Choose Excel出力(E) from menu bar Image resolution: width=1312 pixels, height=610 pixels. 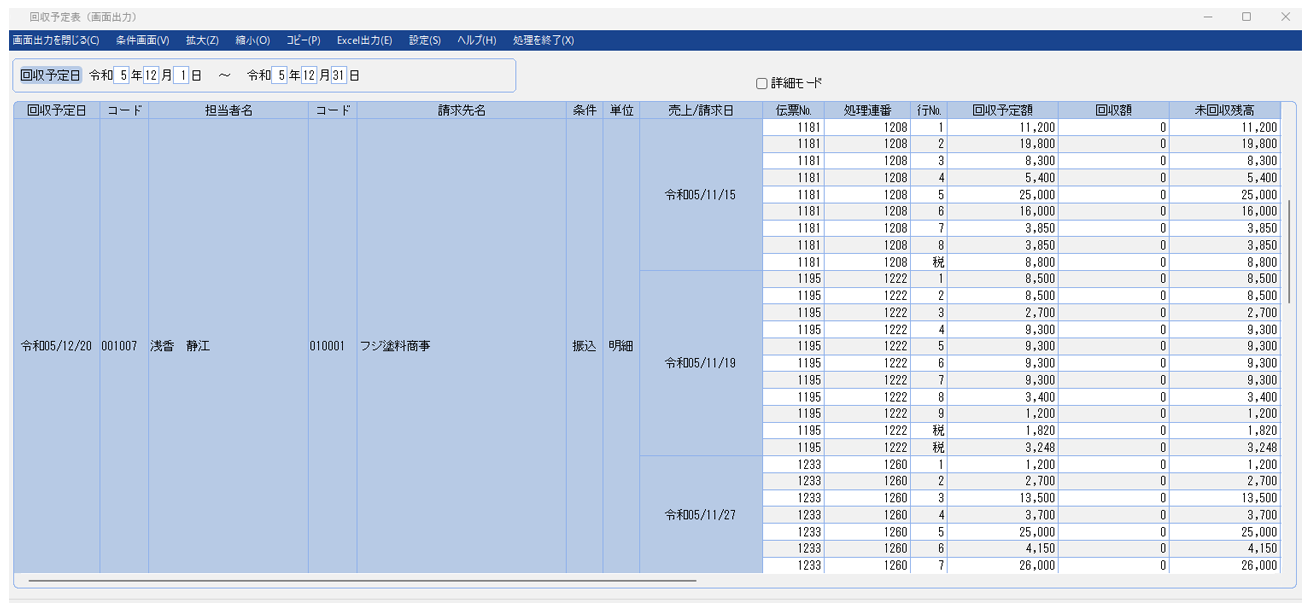click(364, 40)
